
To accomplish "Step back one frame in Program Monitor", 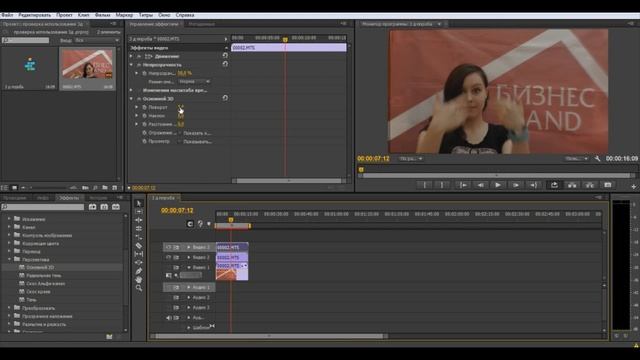I will [x=480, y=185].
